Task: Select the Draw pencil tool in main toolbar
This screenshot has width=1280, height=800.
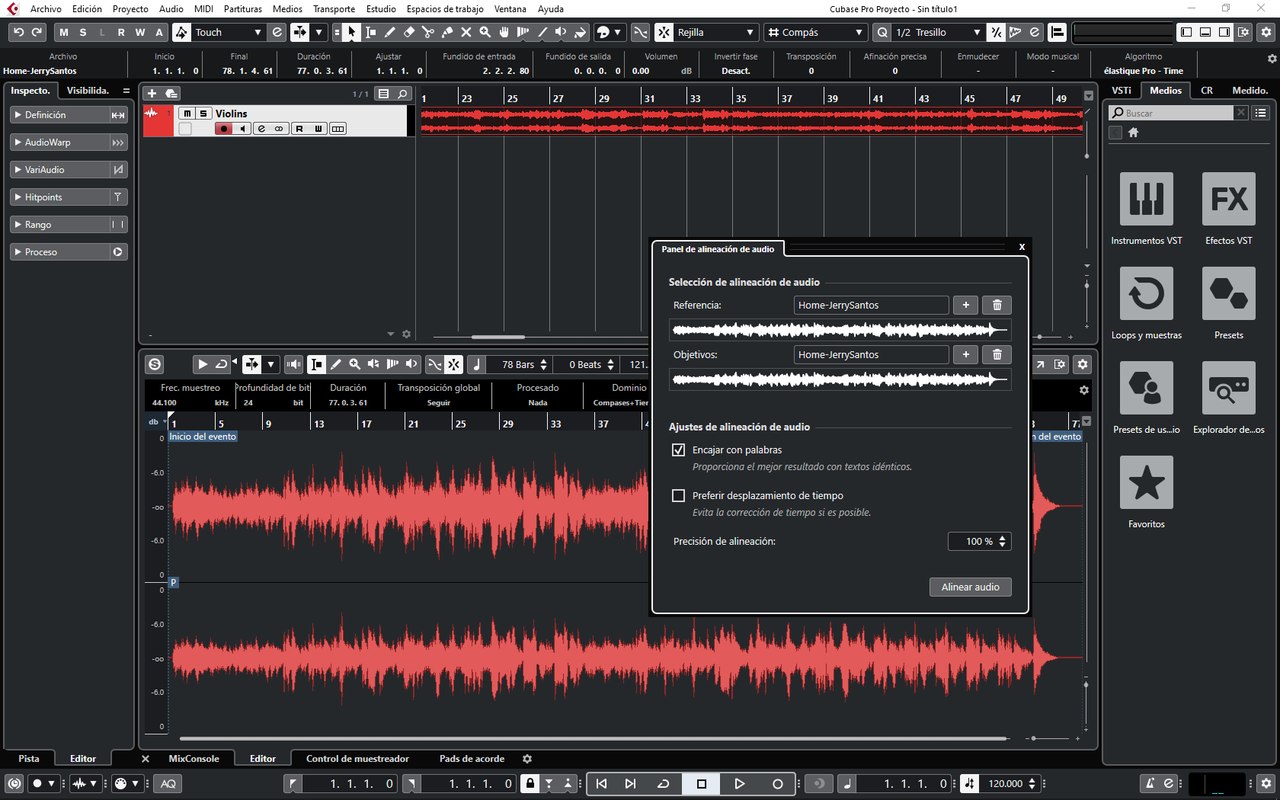Action: point(390,32)
